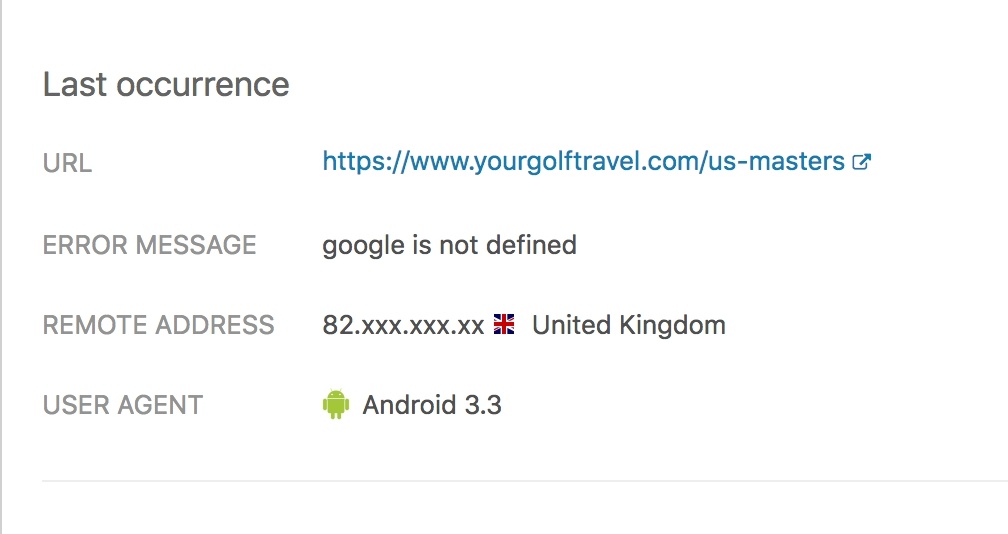
Task: Click the ERROR MESSAGE field label
Action: coord(149,245)
